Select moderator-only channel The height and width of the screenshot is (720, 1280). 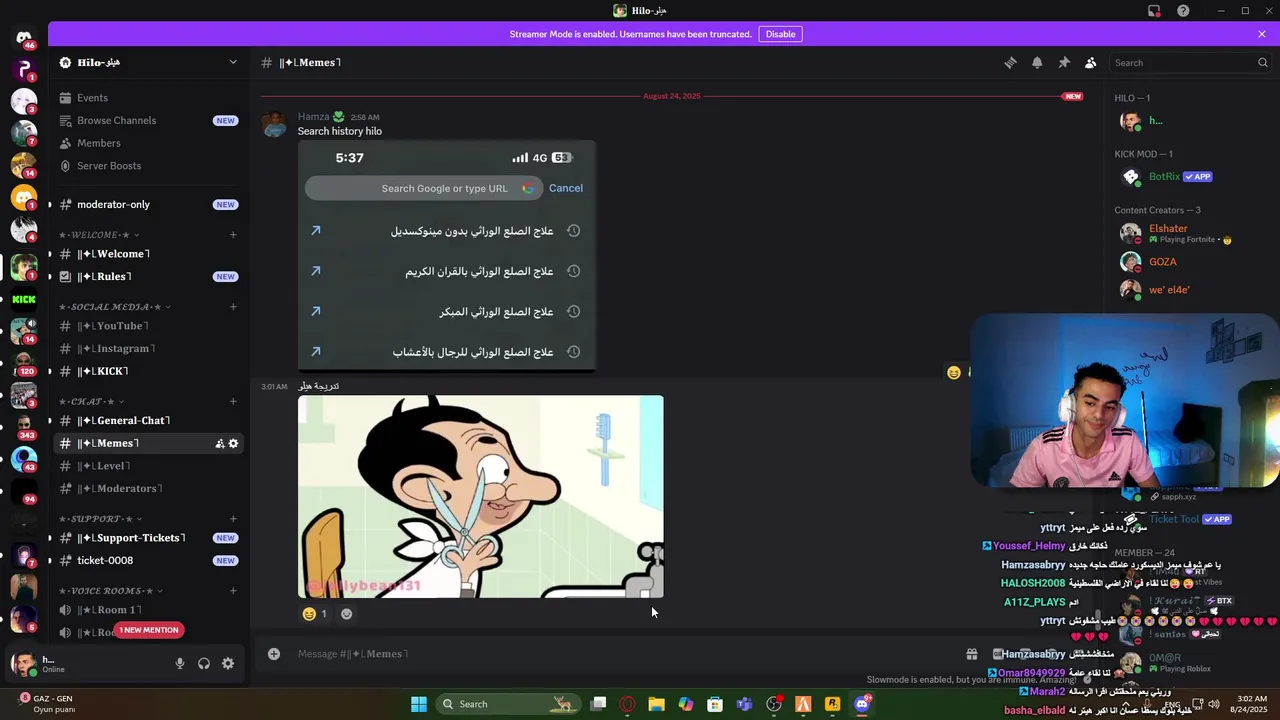click(148, 205)
